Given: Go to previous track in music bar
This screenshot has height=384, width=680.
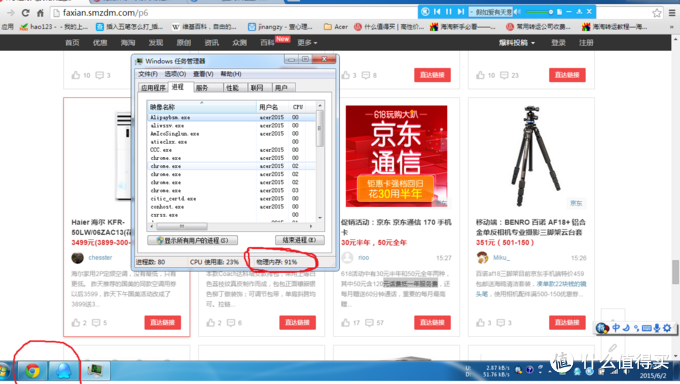Looking at the screenshot, I should [437, 12].
